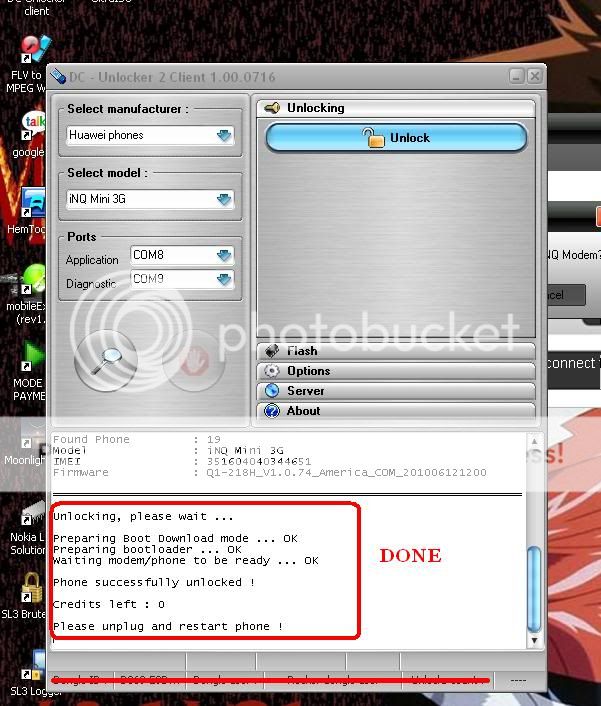
Task: Expand the Diagnostic port COM9 dropdown
Action: [182, 279]
